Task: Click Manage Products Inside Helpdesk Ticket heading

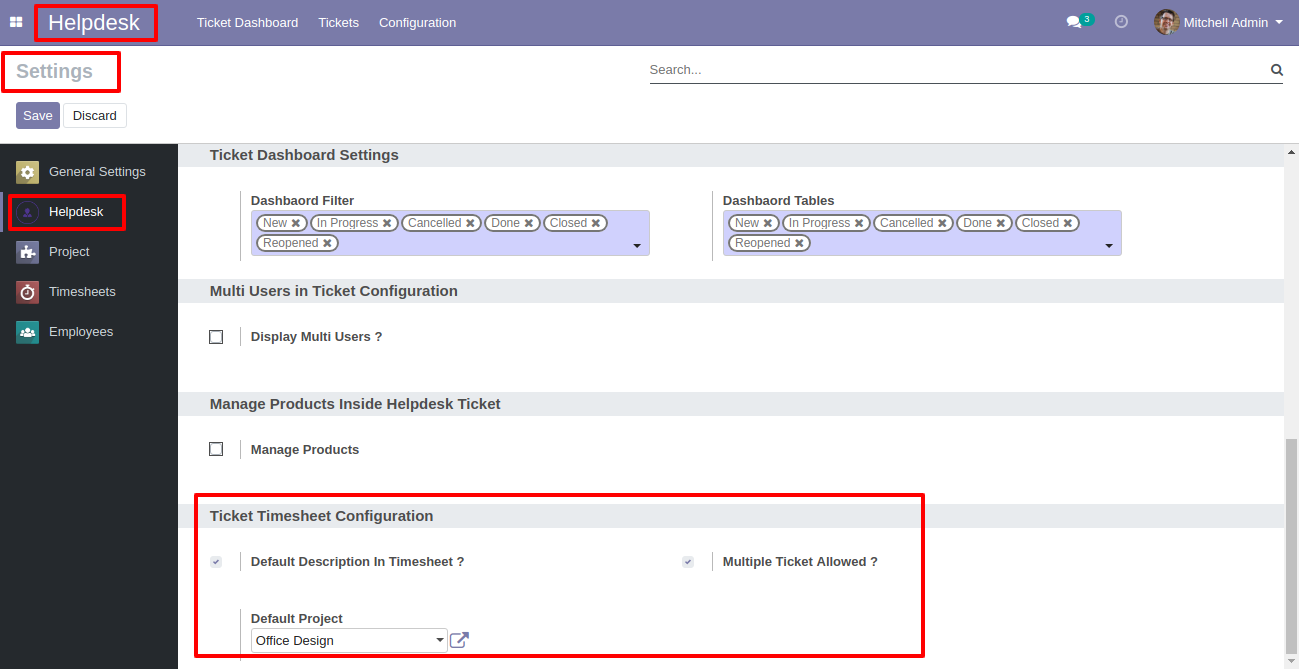Action: pos(355,404)
